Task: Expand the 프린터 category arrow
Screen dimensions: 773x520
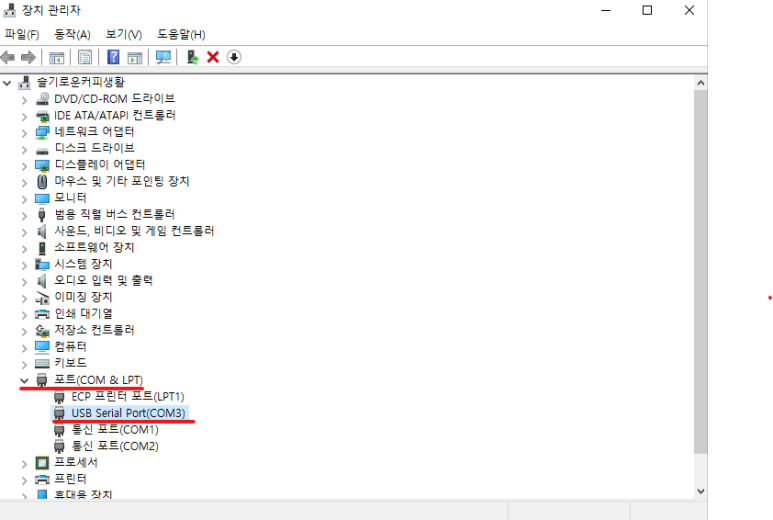Action: [24, 480]
